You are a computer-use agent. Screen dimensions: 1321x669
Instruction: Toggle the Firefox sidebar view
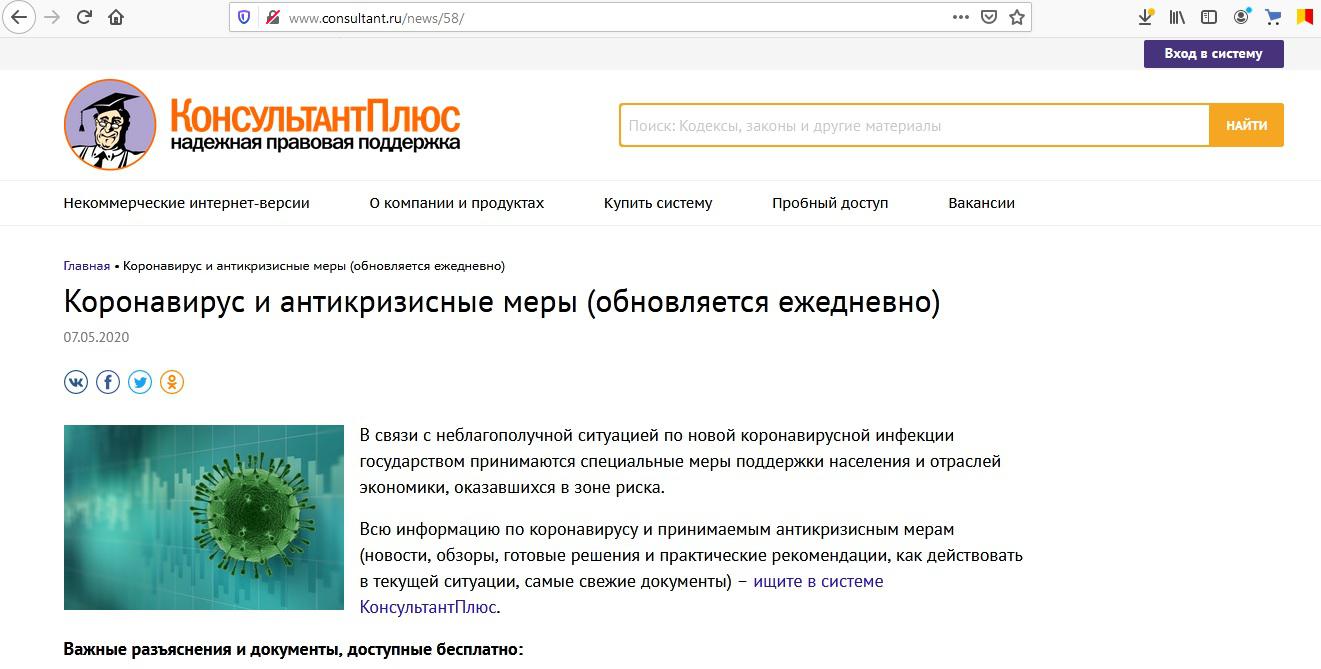point(1209,17)
